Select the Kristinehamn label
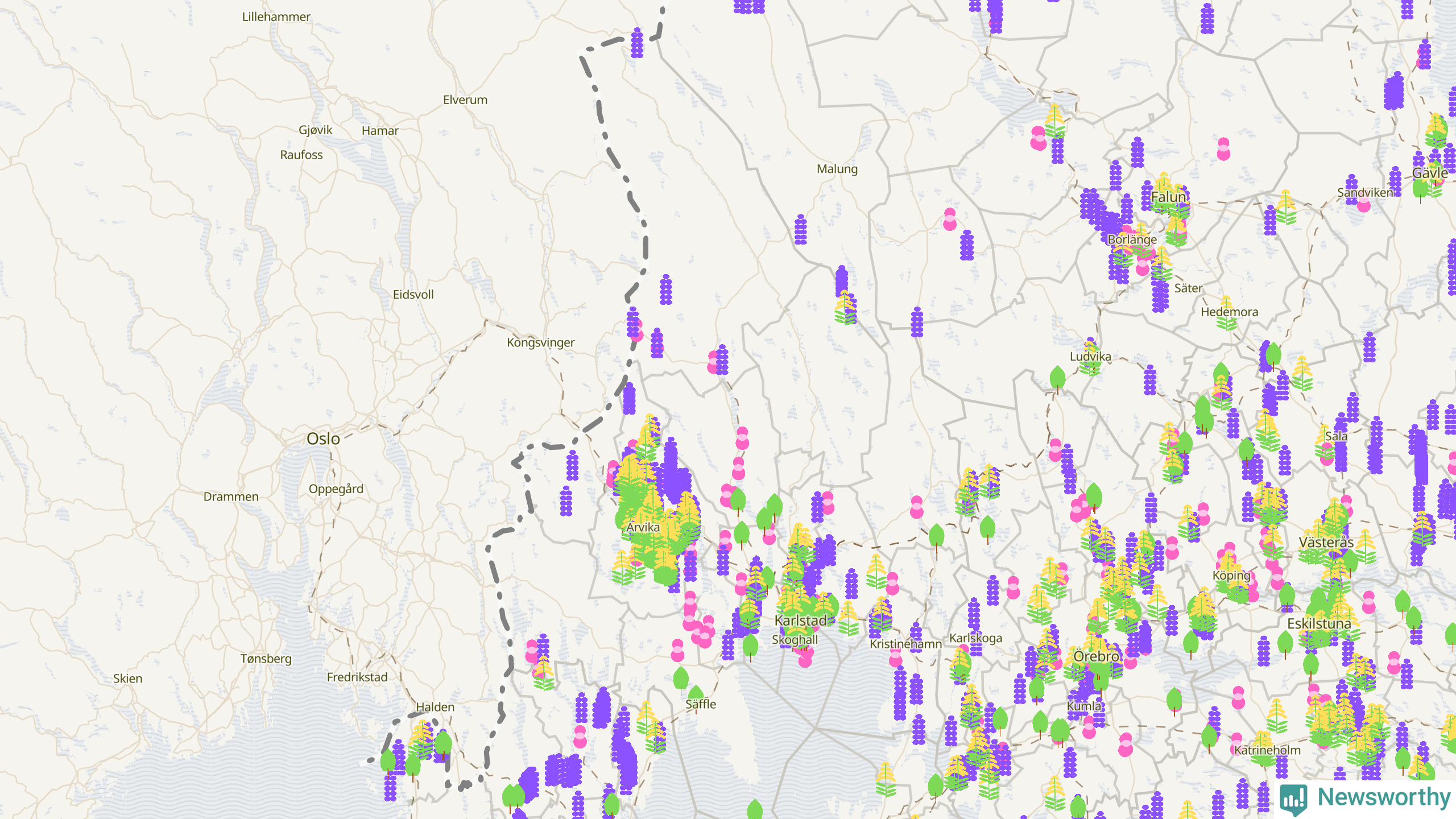The height and width of the screenshot is (819, 1456). tap(905, 644)
